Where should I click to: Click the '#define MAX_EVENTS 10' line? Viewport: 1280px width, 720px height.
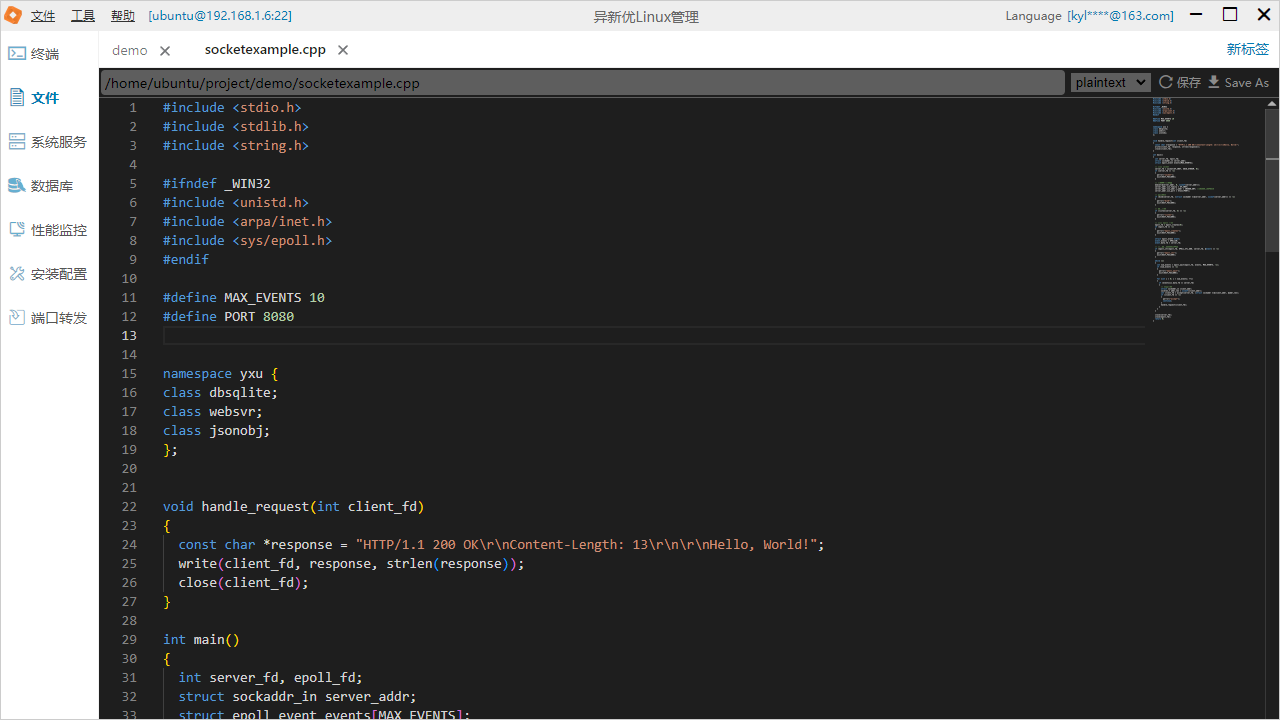244,297
